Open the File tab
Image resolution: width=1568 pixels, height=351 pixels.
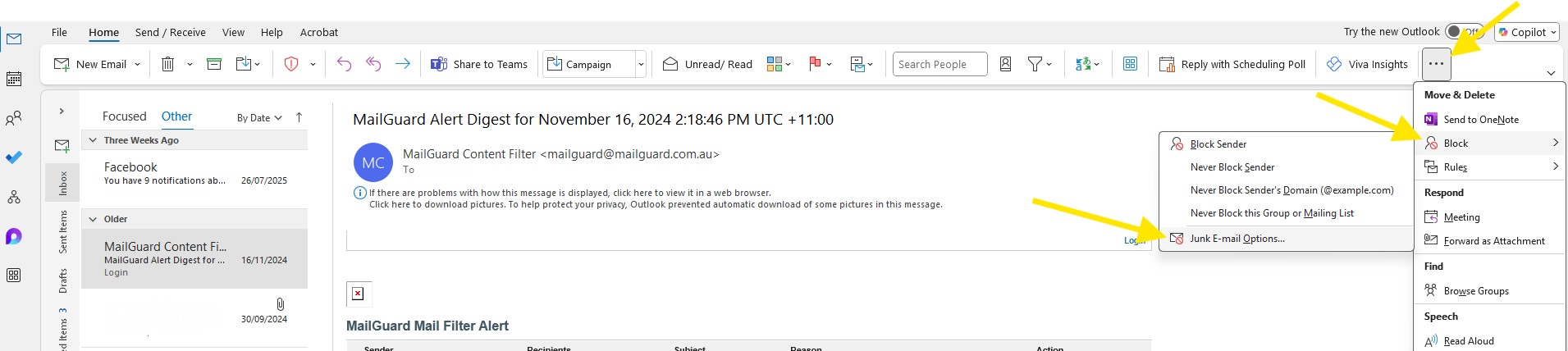[59, 32]
